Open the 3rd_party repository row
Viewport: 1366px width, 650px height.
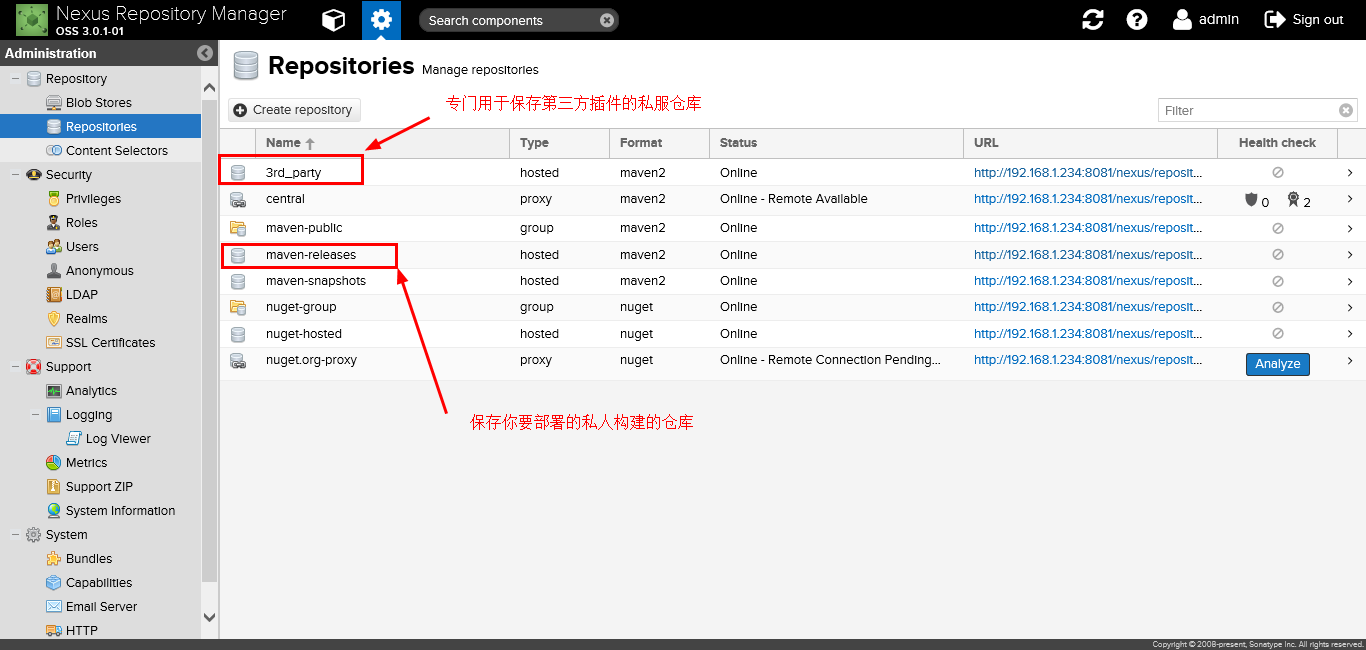[792, 173]
